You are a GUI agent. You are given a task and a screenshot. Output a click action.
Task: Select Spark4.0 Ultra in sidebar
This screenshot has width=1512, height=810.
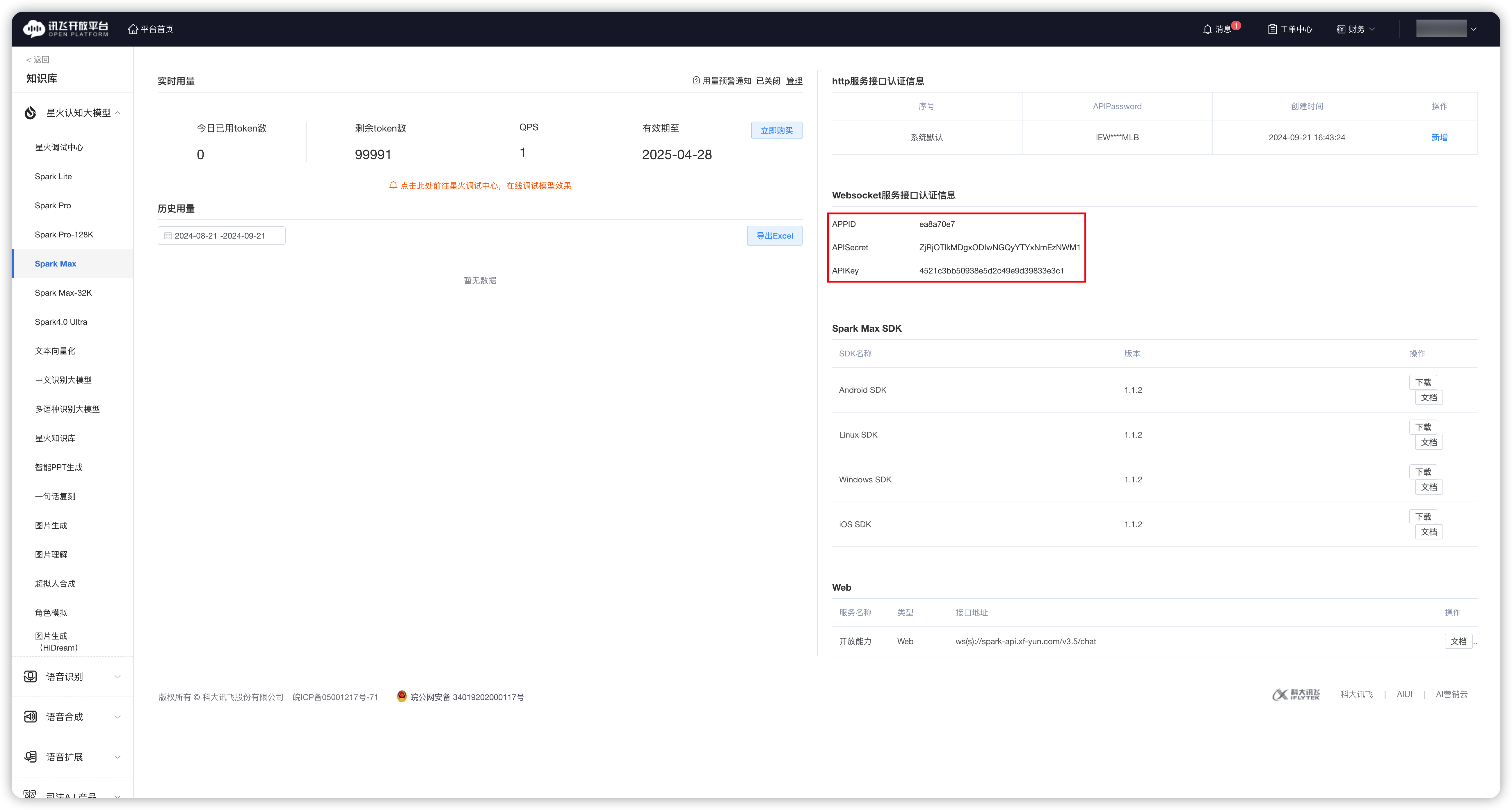[61, 322]
